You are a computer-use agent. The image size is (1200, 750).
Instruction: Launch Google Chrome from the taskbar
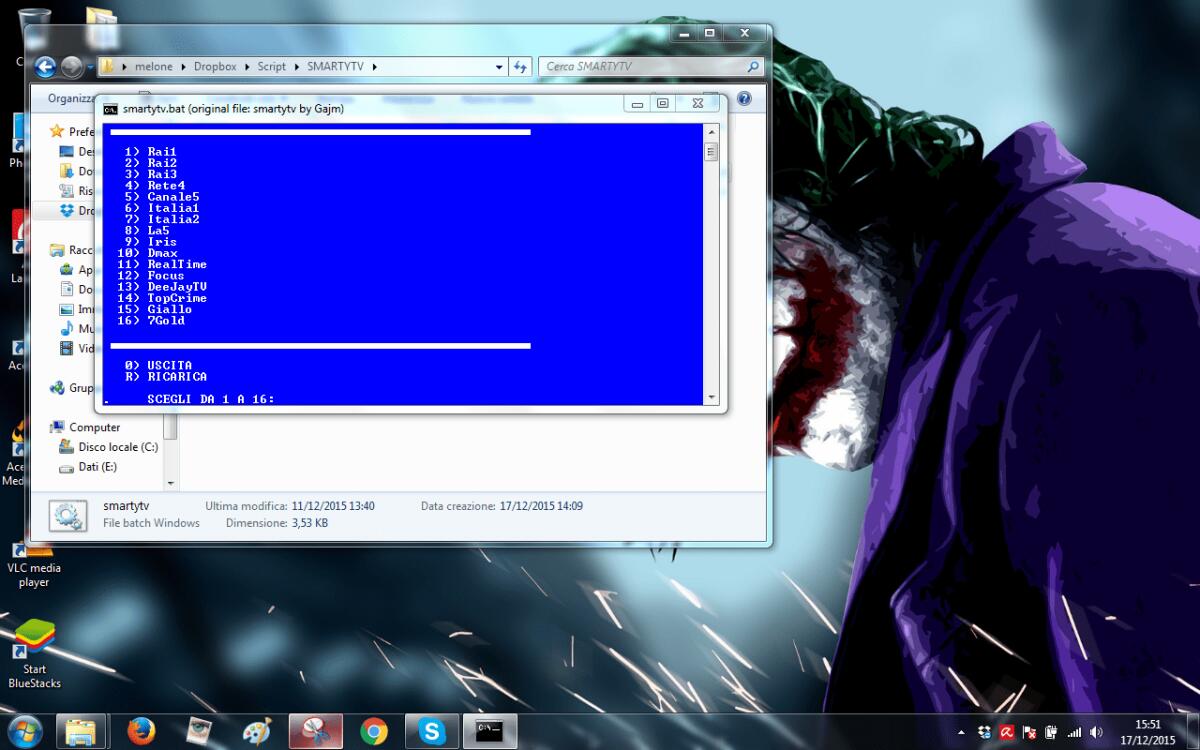coord(374,731)
